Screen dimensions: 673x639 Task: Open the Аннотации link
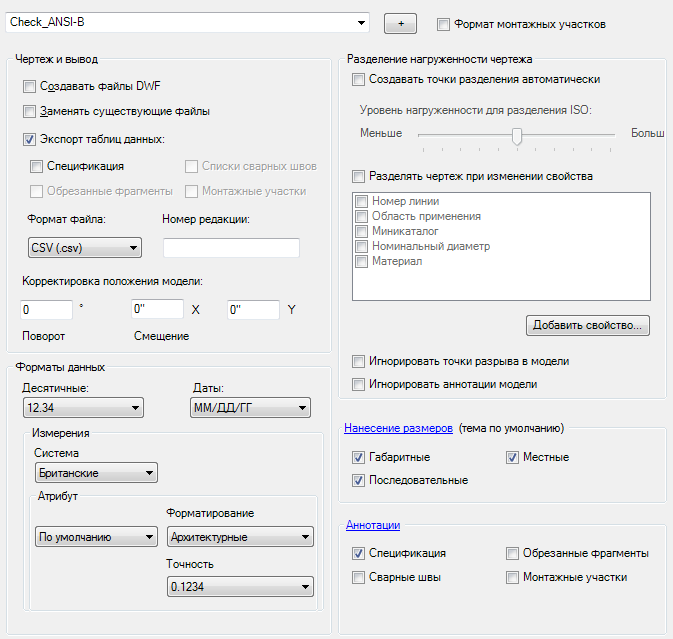pyautogui.click(x=373, y=524)
